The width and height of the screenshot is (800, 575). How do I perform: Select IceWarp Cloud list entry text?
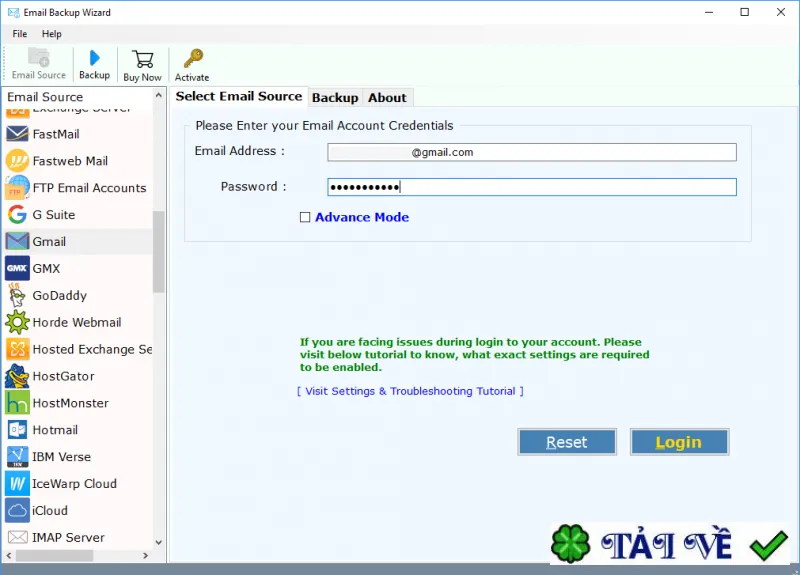[x=74, y=484]
